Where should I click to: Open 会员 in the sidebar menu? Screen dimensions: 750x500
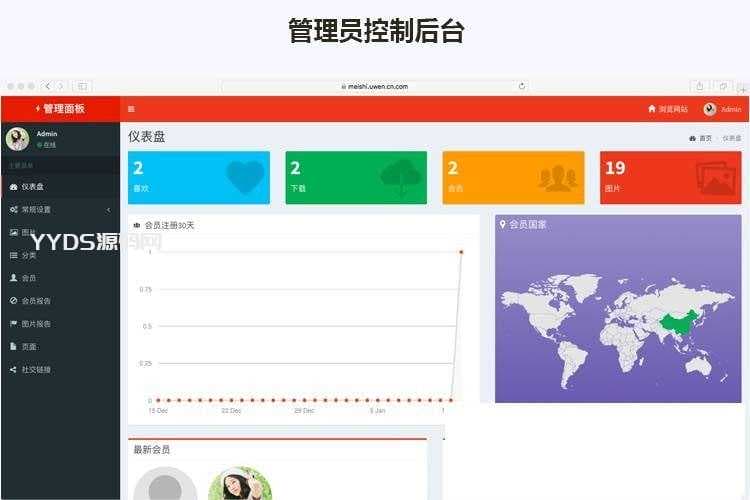(60, 278)
